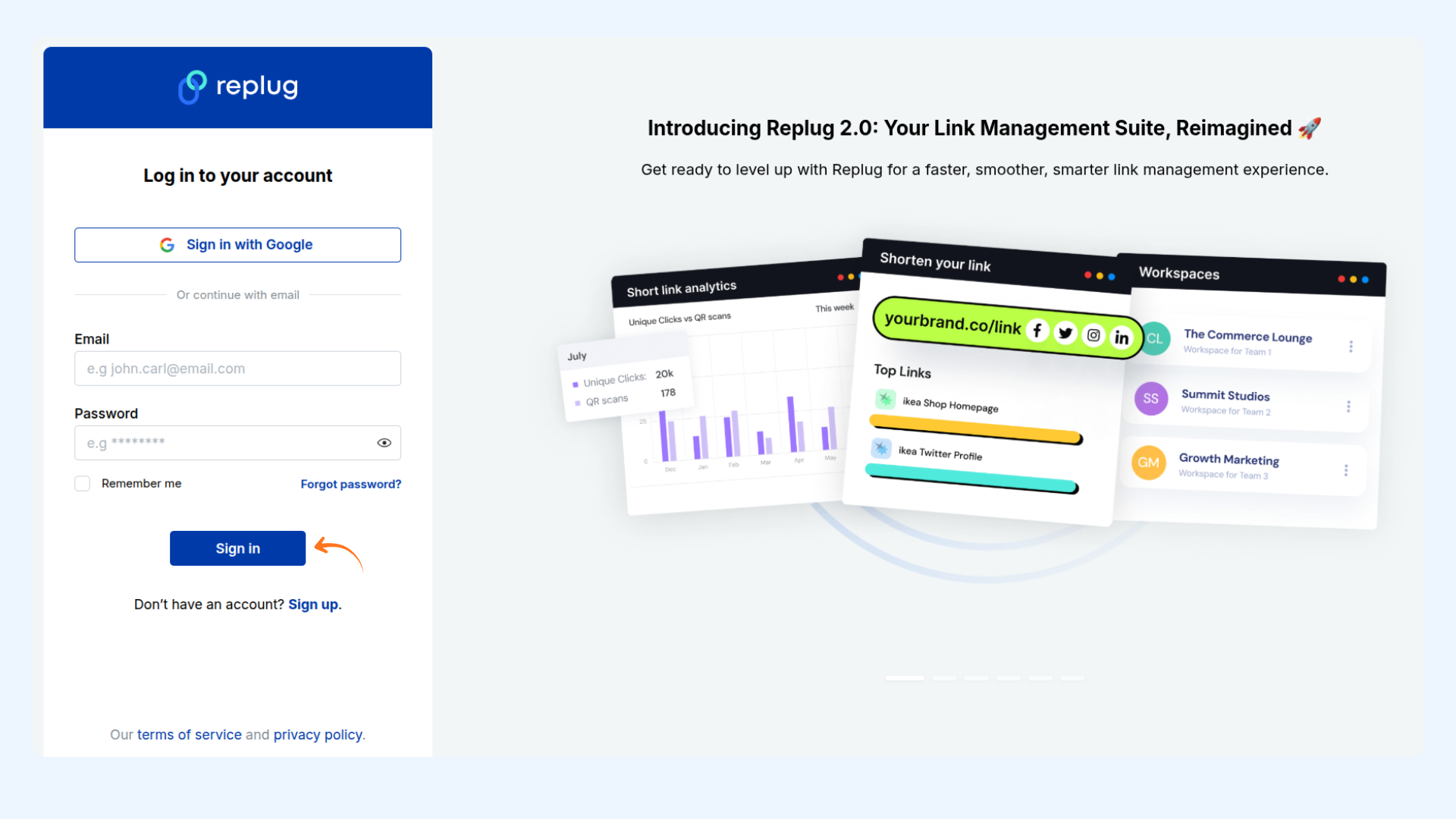The image size is (1456, 819).
Task: Click Sign in with Google button
Action: click(x=237, y=245)
